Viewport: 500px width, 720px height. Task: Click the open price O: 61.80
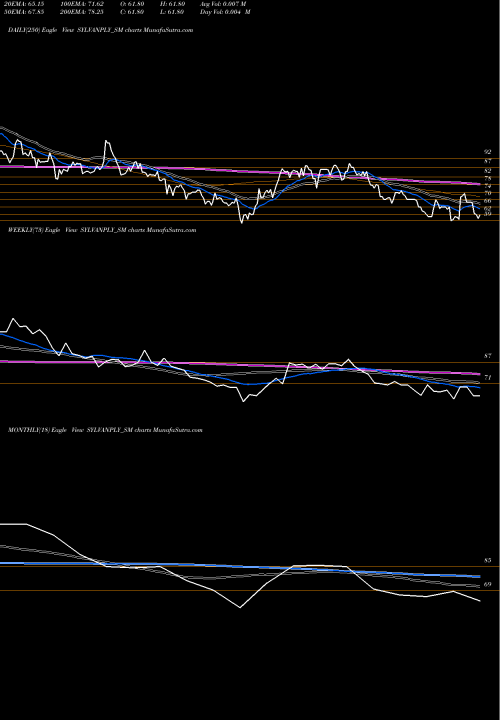[132, 4]
